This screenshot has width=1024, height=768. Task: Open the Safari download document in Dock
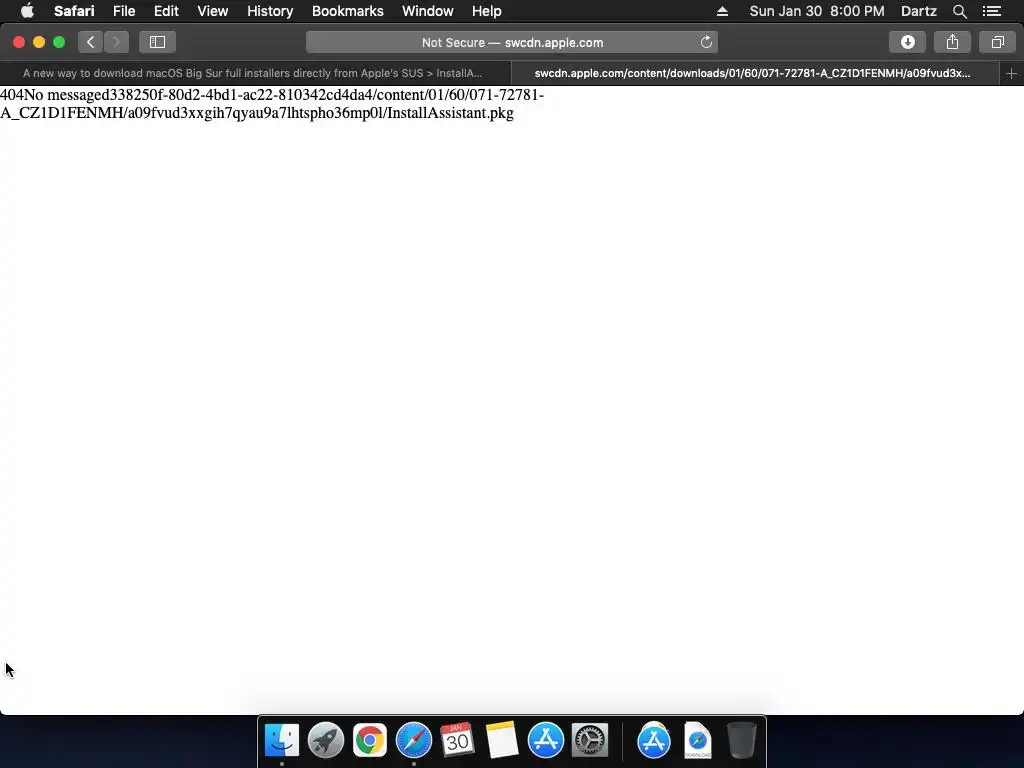(697, 740)
